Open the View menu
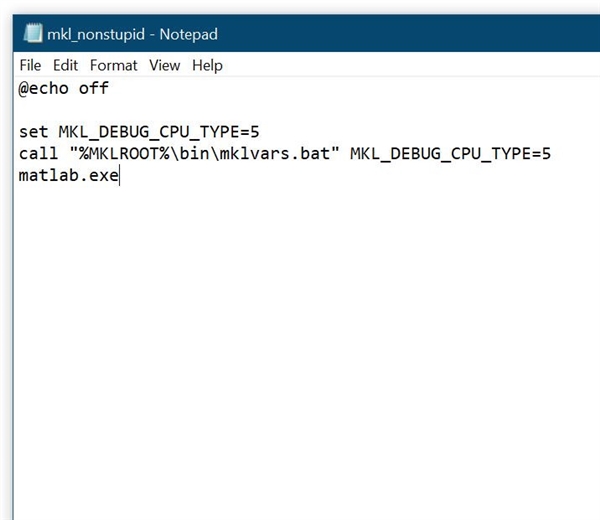Viewport: 600px width, 520px height. [x=165, y=65]
